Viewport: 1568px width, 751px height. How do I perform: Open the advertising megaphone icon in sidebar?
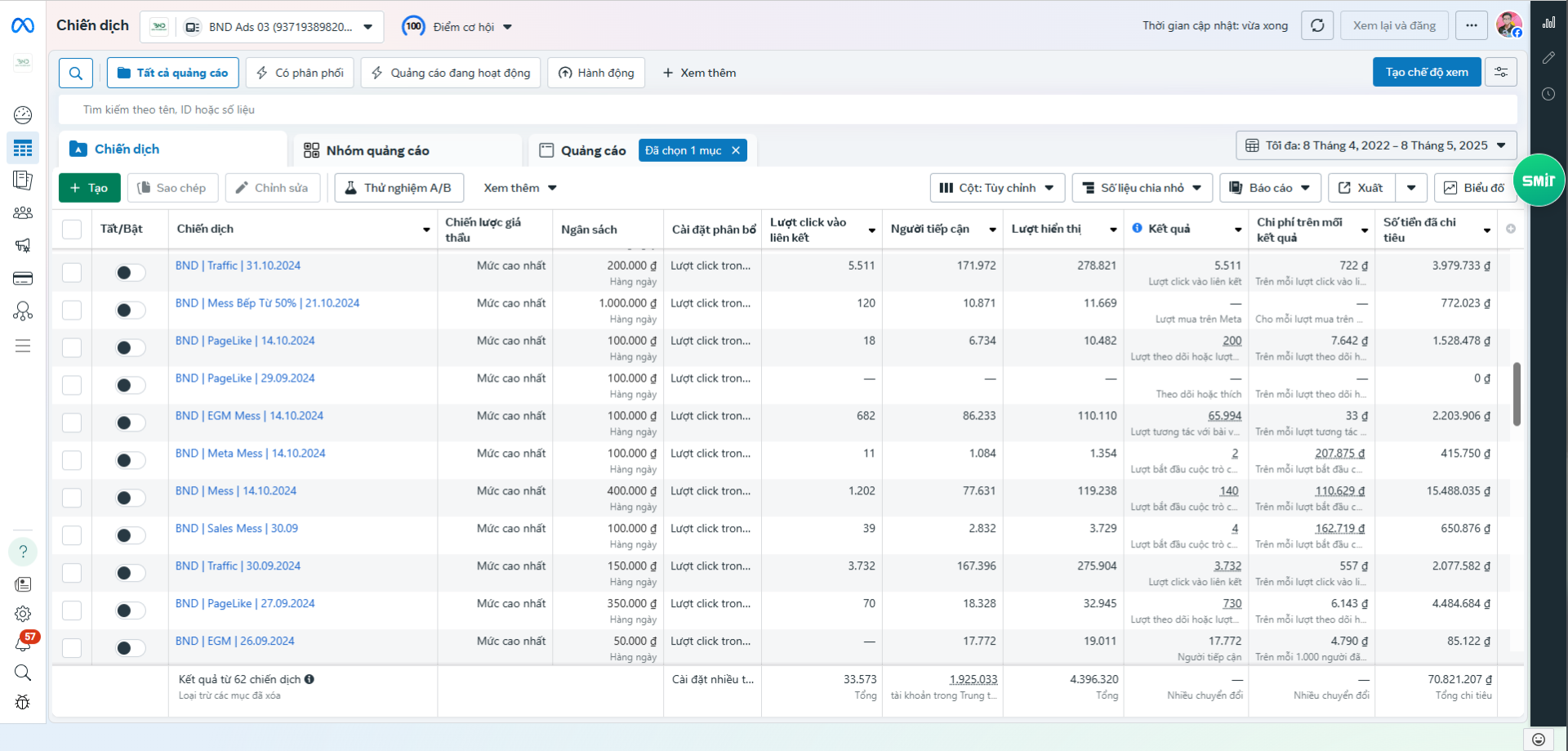(23, 245)
